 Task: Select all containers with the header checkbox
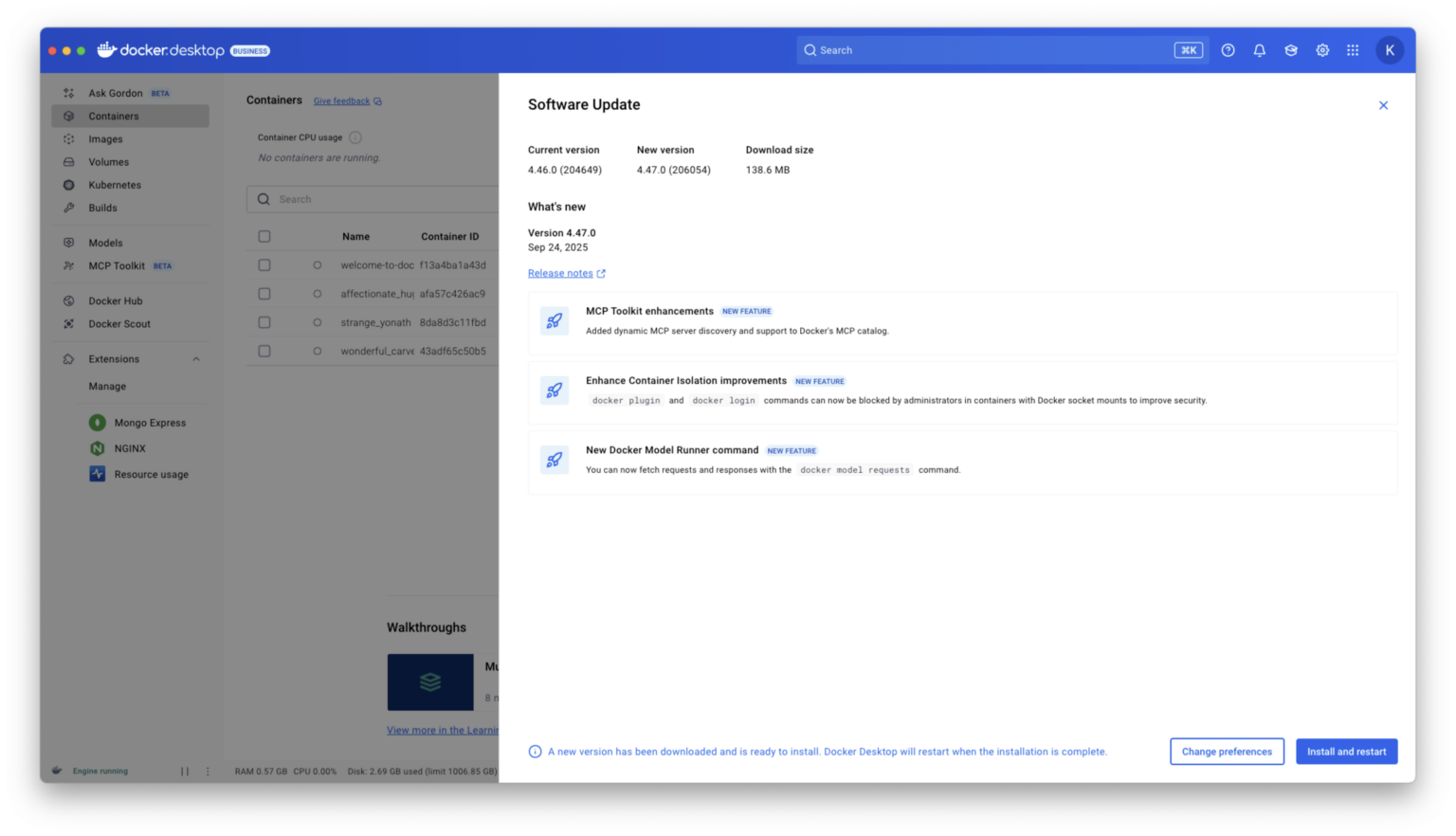click(x=264, y=235)
